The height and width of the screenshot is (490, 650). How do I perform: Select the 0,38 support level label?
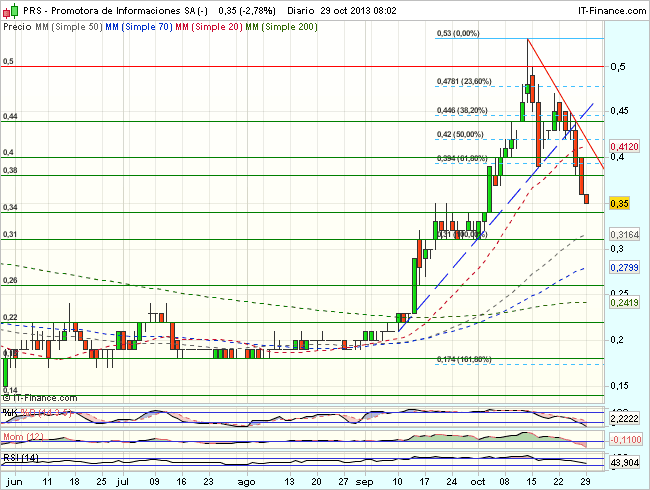click(x=10, y=170)
